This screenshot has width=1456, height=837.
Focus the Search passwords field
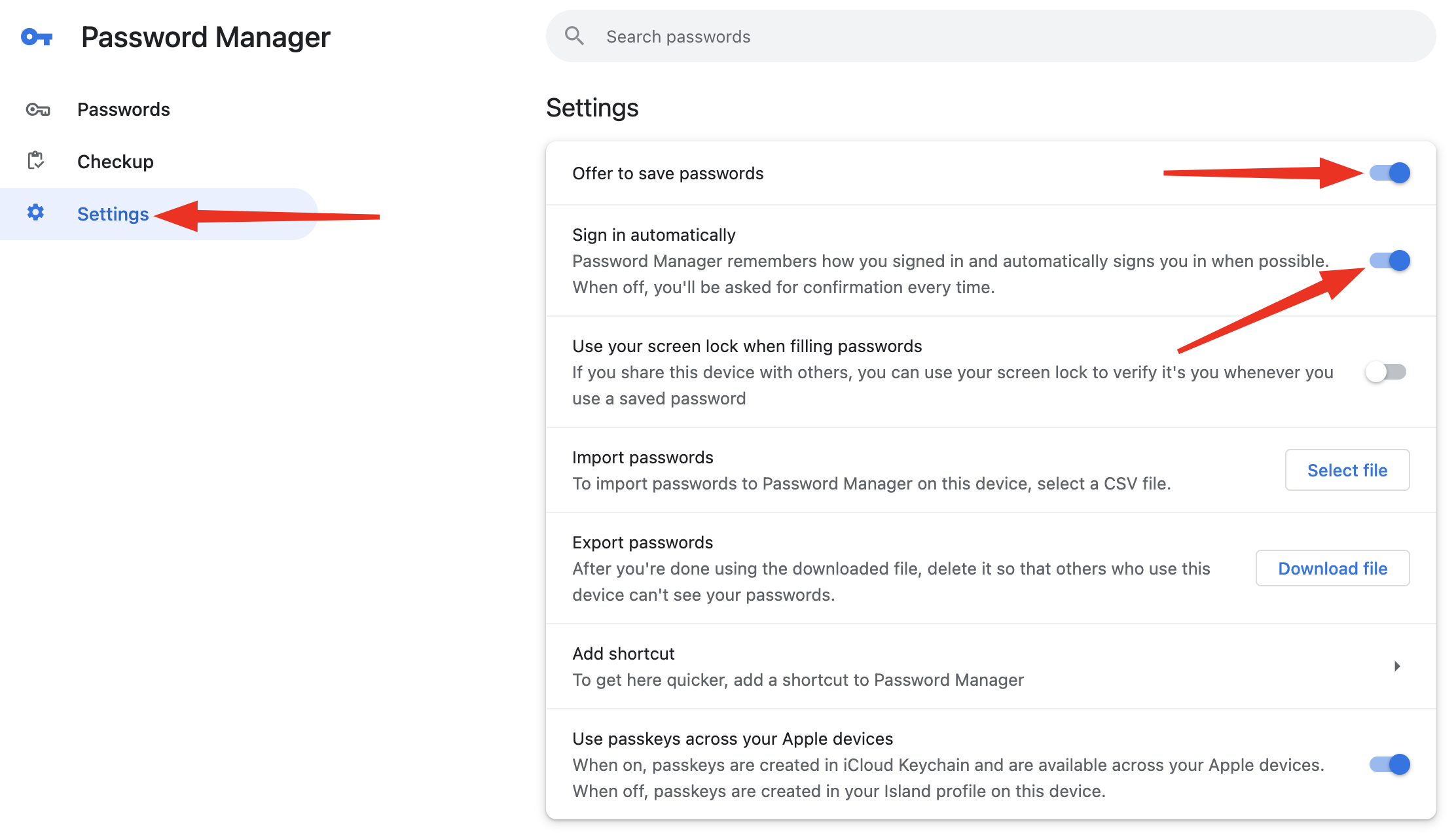pos(991,36)
